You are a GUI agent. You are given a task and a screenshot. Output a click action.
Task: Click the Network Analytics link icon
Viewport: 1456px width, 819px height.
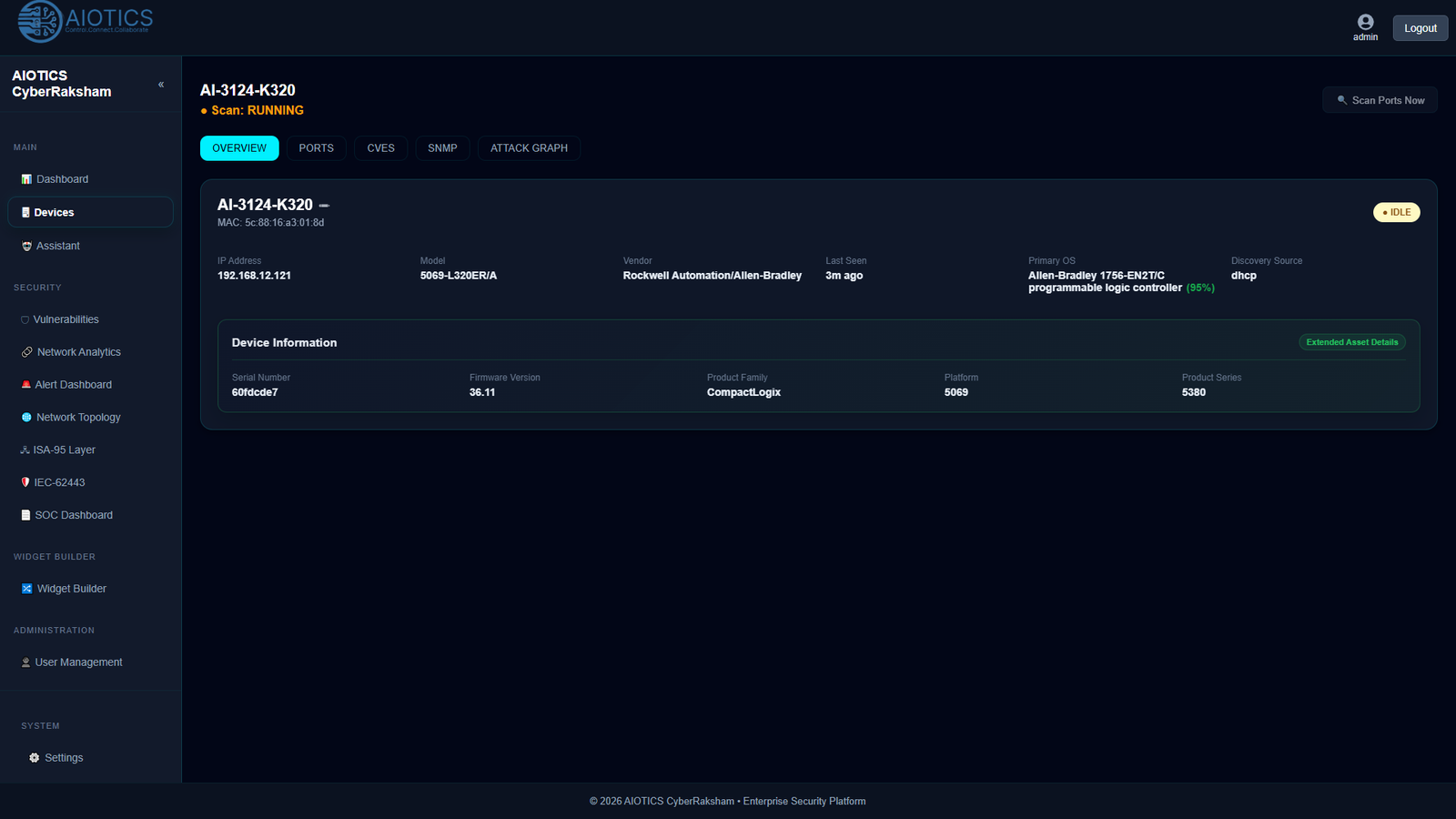tap(27, 352)
